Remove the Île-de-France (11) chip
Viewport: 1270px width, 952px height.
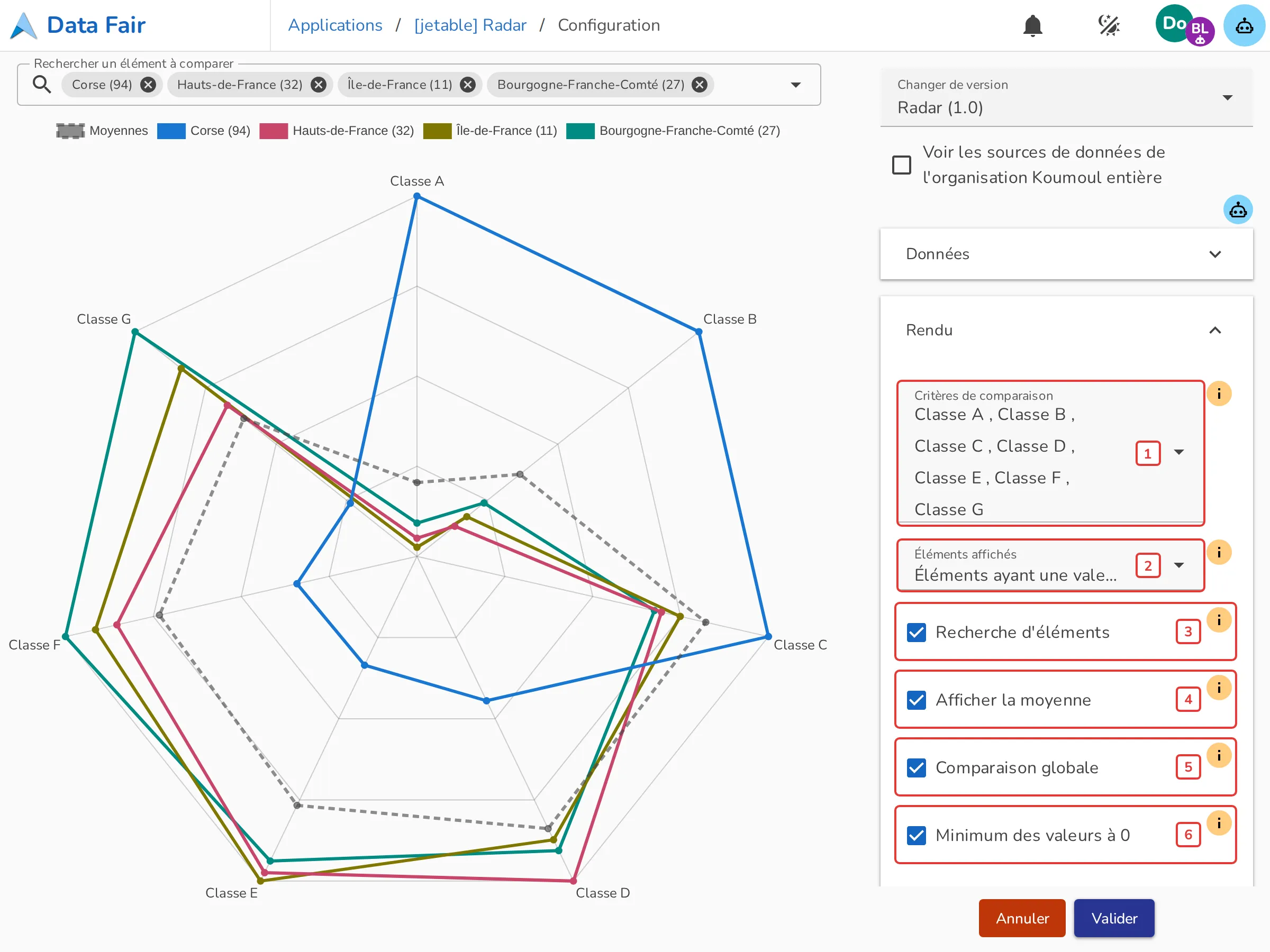[x=468, y=85]
